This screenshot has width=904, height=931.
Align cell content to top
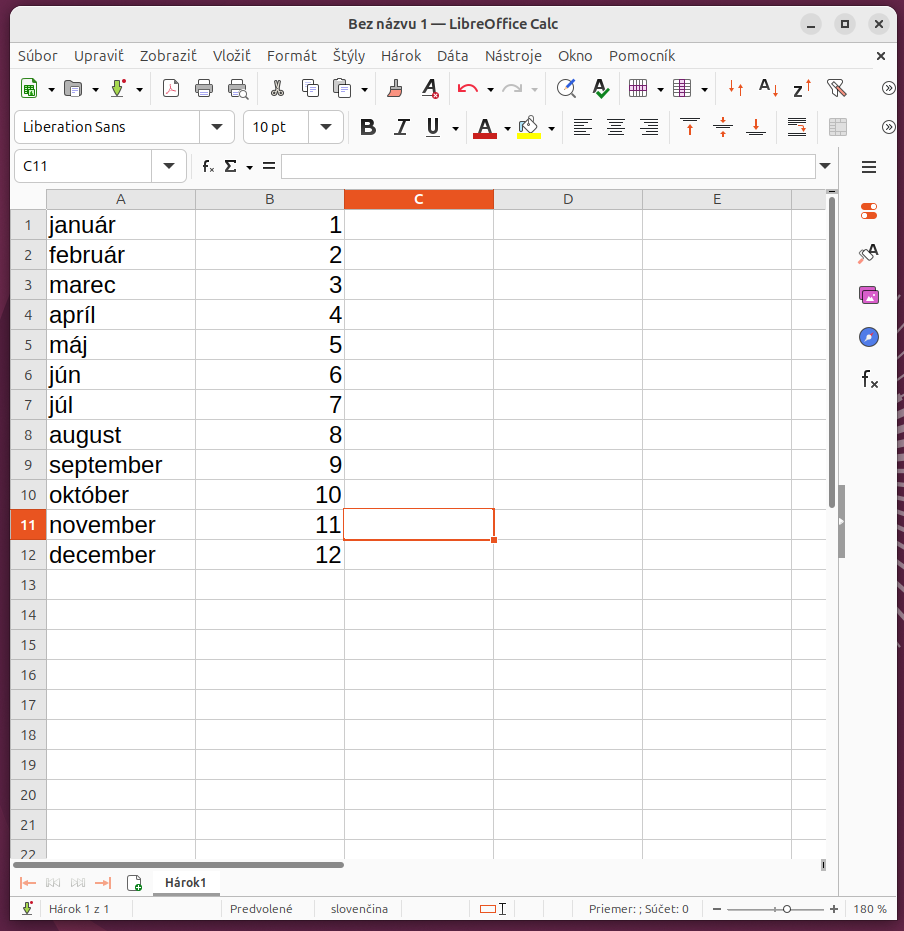690,127
